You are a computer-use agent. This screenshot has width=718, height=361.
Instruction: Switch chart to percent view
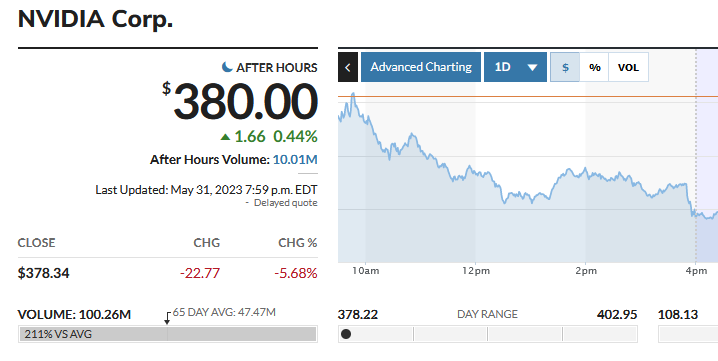tap(594, 67)
